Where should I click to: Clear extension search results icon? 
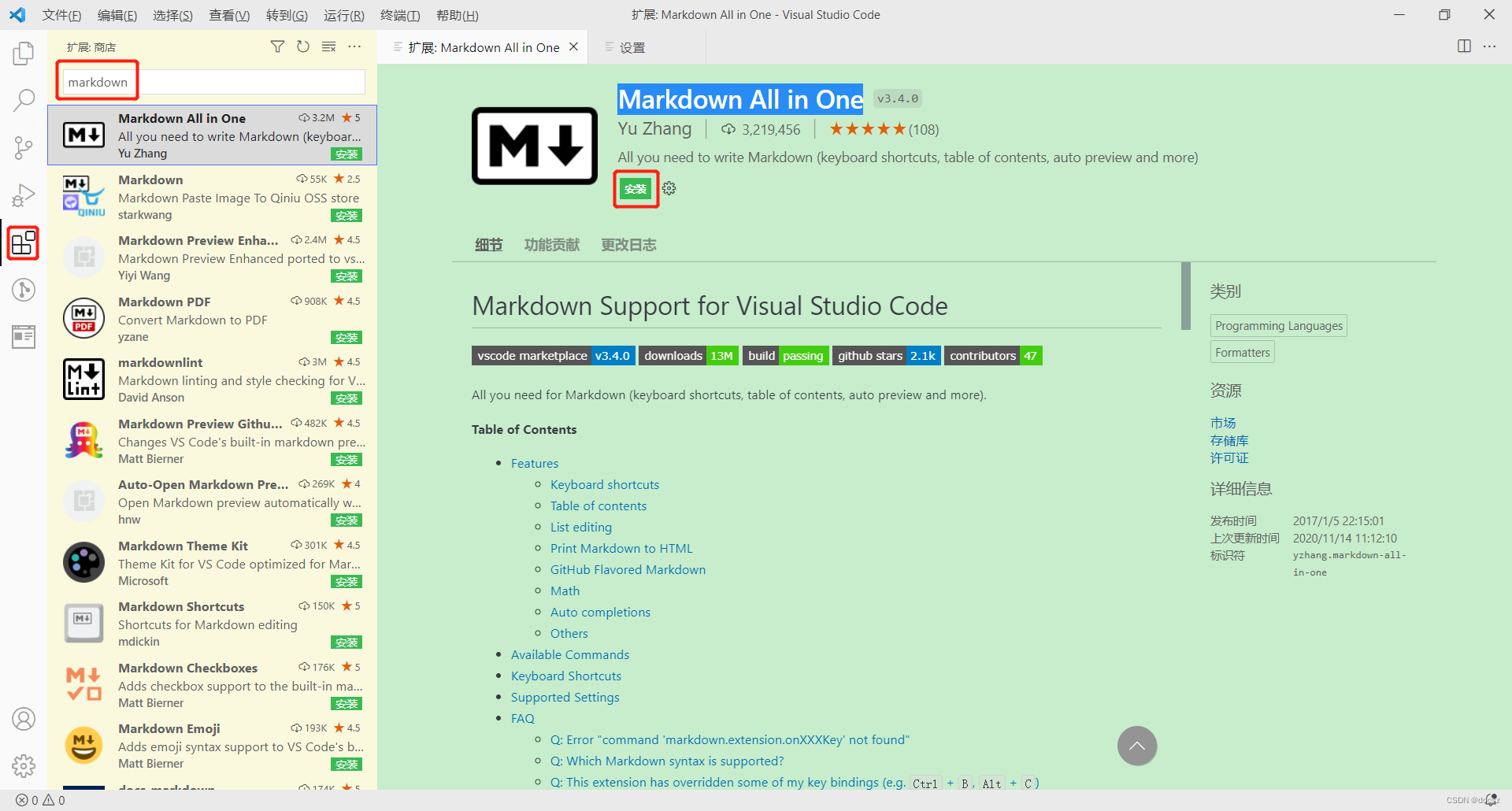pyautogui.click(x=329, y=47)
